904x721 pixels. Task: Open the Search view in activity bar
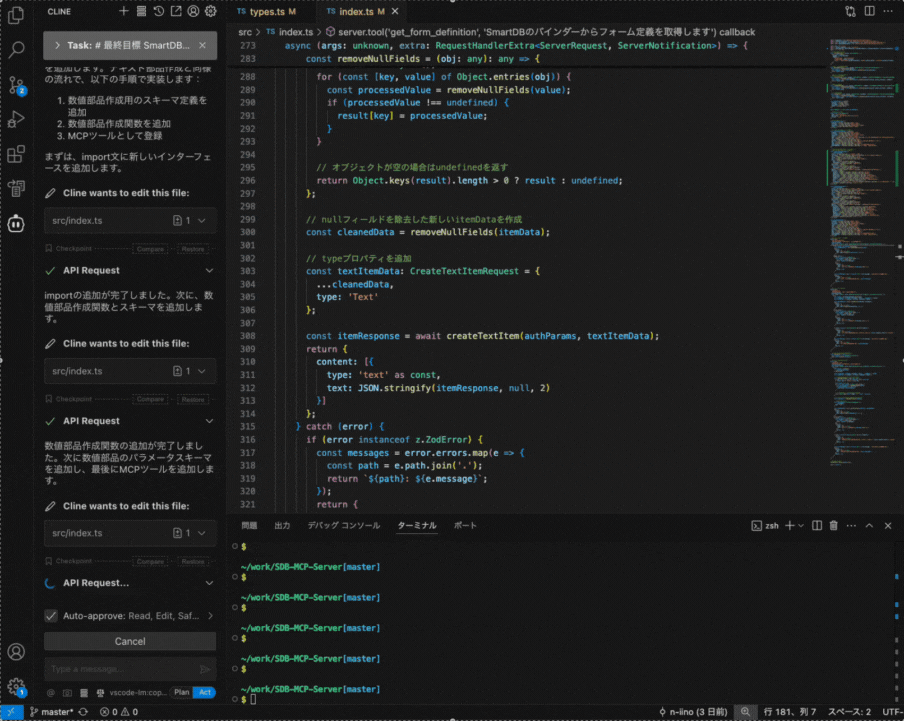(16, 50)
